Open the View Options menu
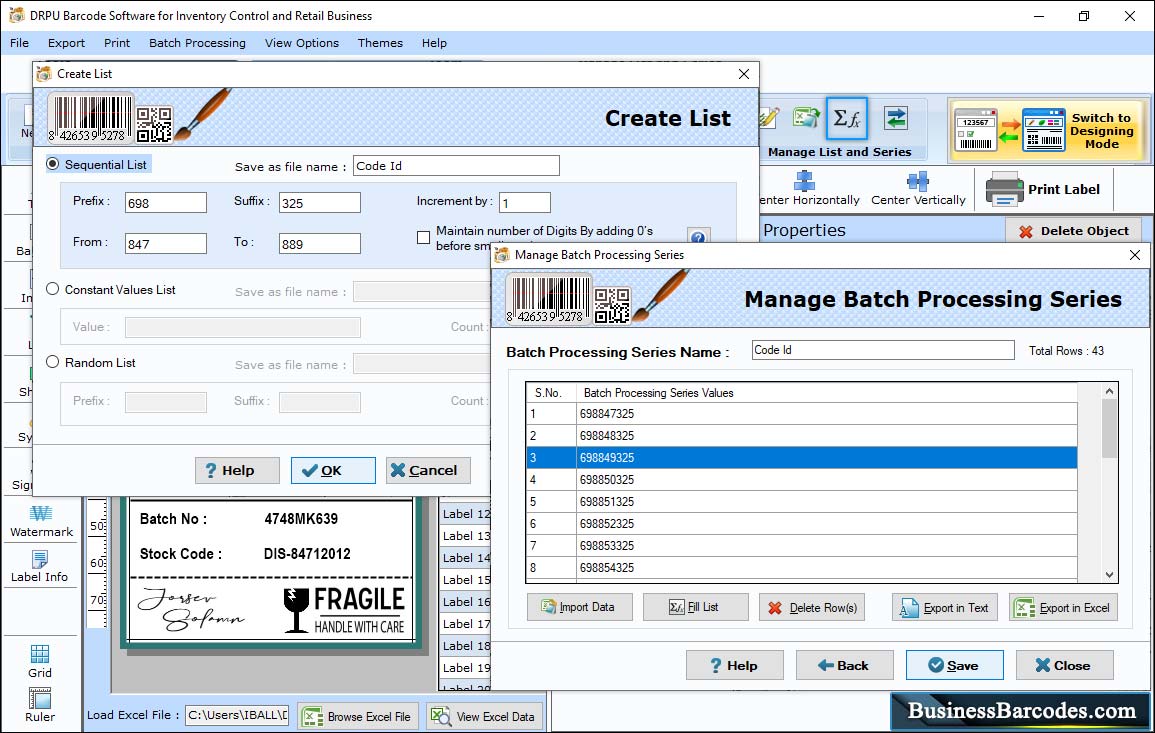 tap(302, 43)
